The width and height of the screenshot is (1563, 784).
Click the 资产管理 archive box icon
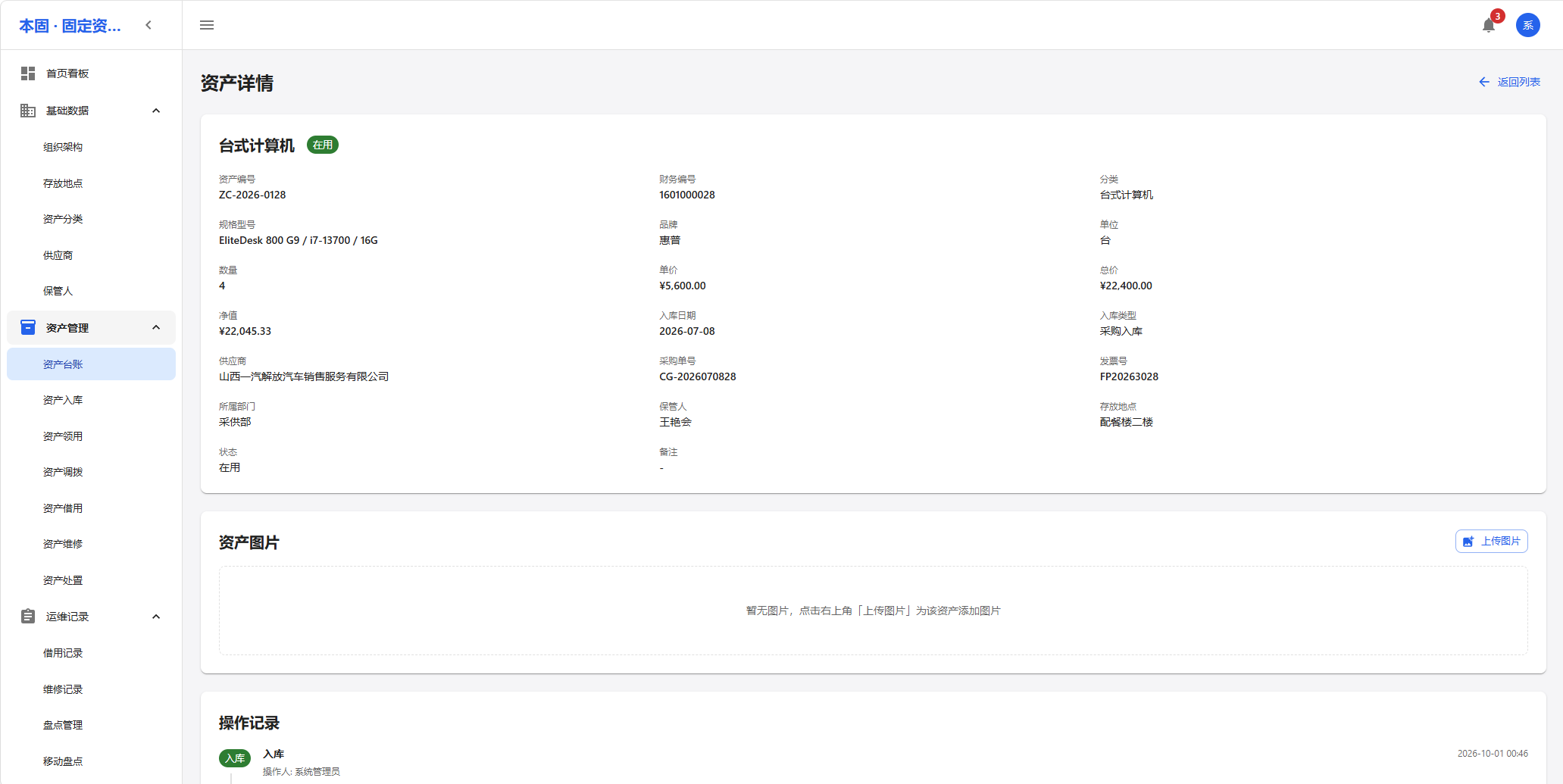click(x=28, y=327)
